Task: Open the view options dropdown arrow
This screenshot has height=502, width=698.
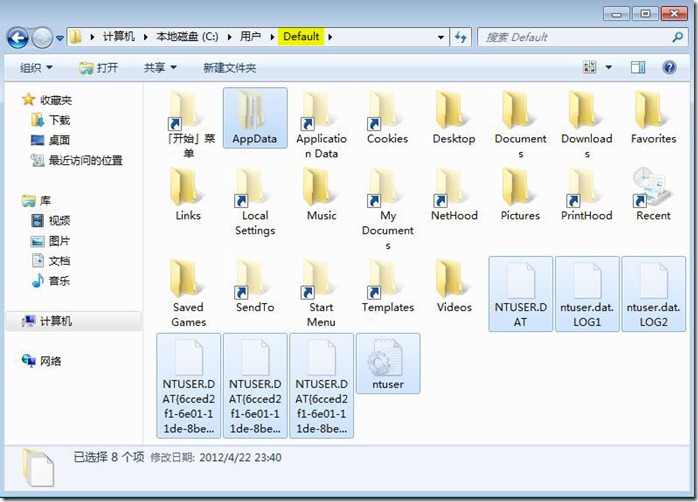Action: coord(609,67)
